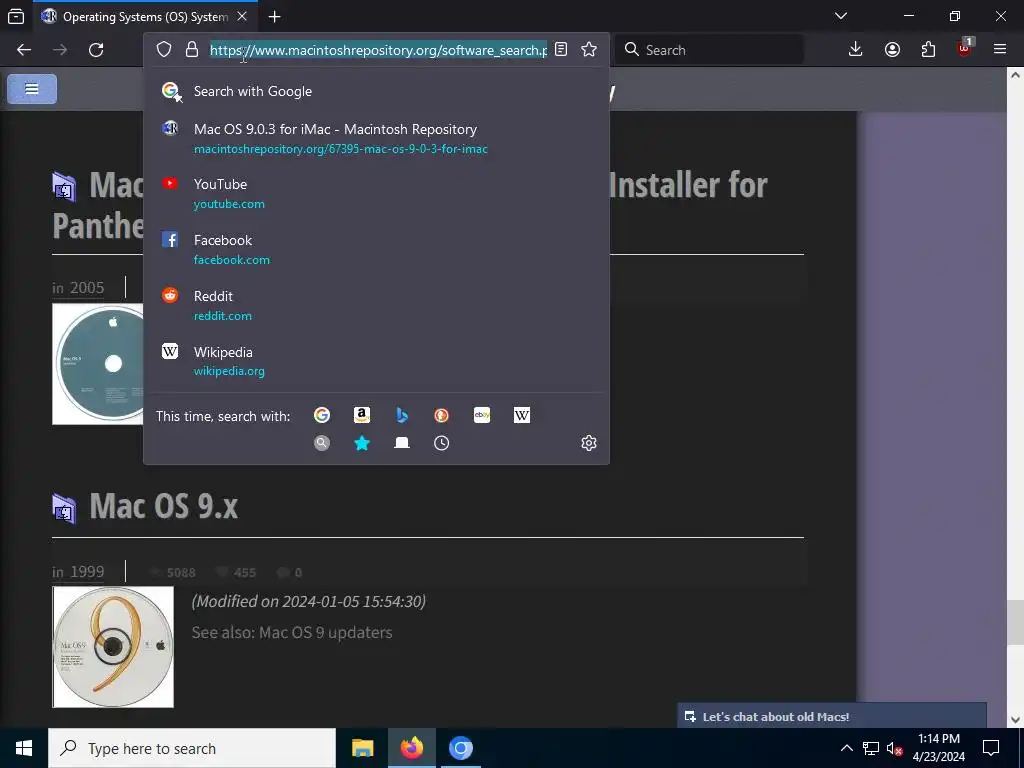Focus the toolbar Search box
The image size is (1024, 768).
pyautogui.click(x=710, y=50)
